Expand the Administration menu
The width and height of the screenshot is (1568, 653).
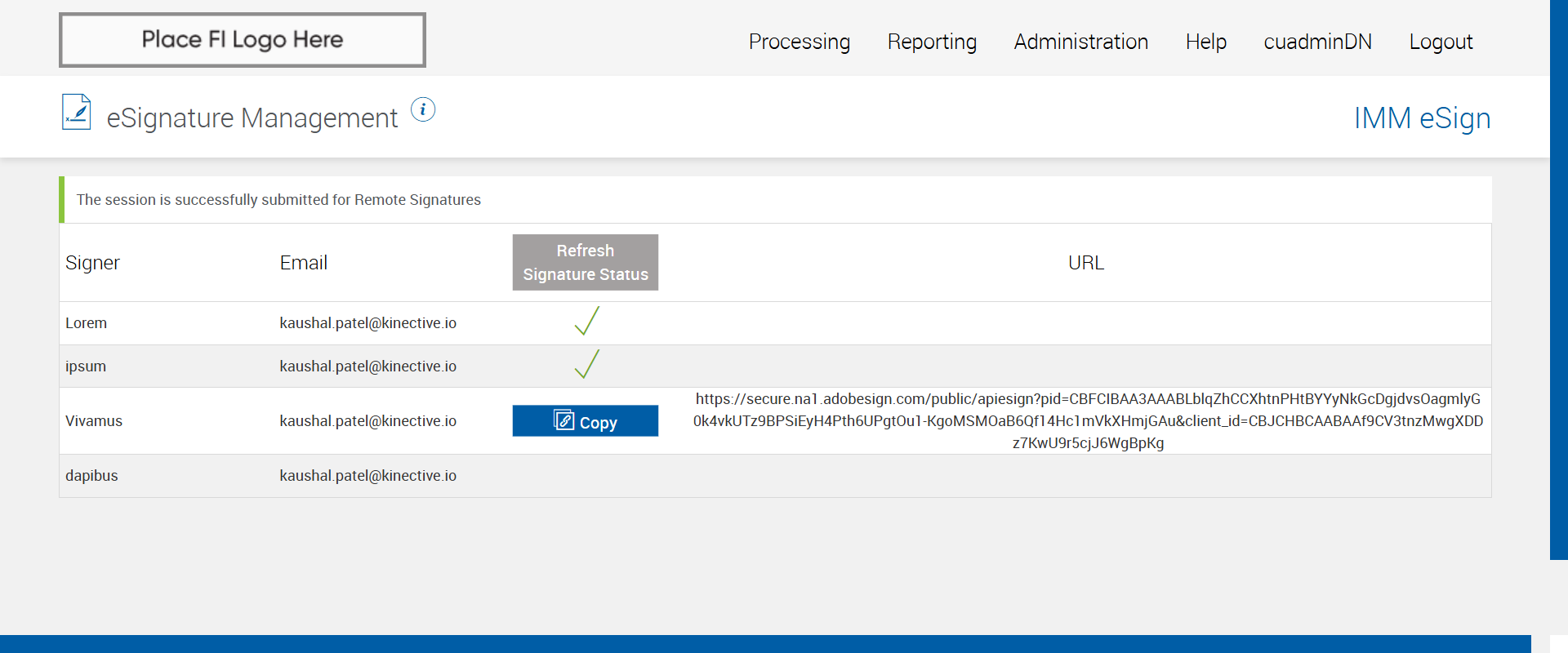tap(1080, 42)
